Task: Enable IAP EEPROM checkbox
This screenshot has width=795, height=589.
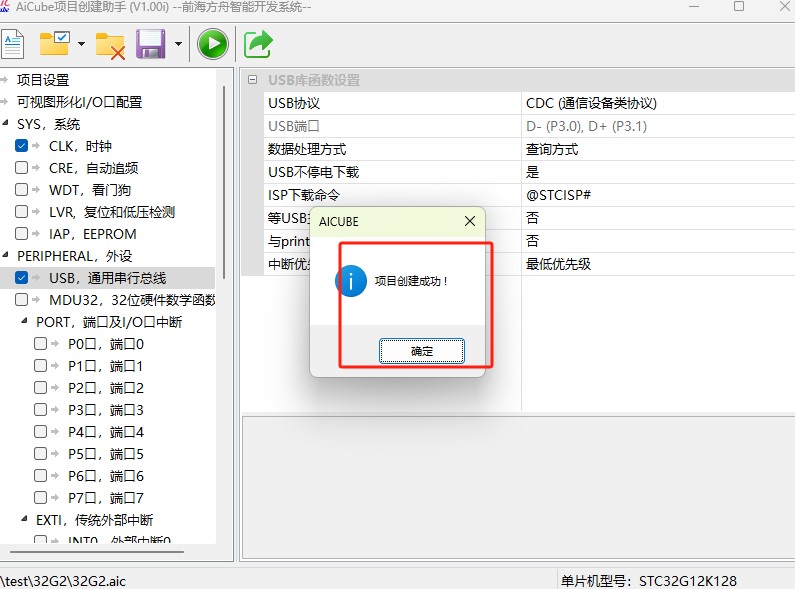Action: click(x=21, y=234)
